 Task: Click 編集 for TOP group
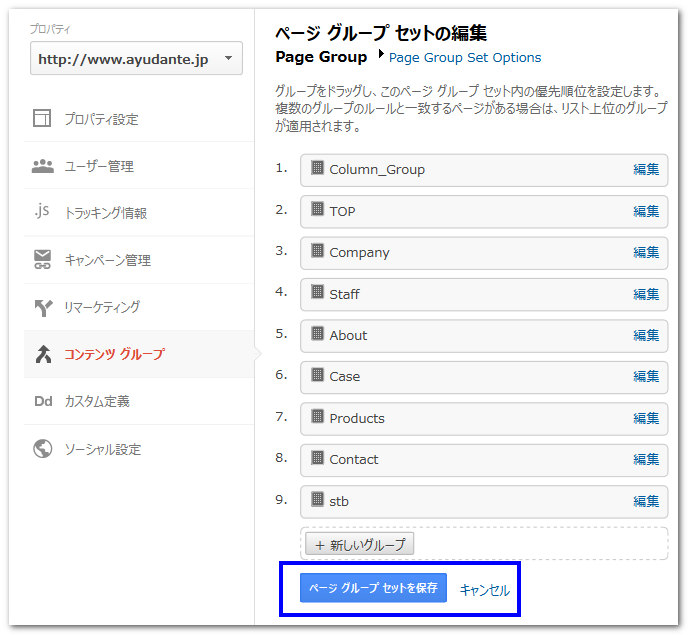tap(646, 211)
